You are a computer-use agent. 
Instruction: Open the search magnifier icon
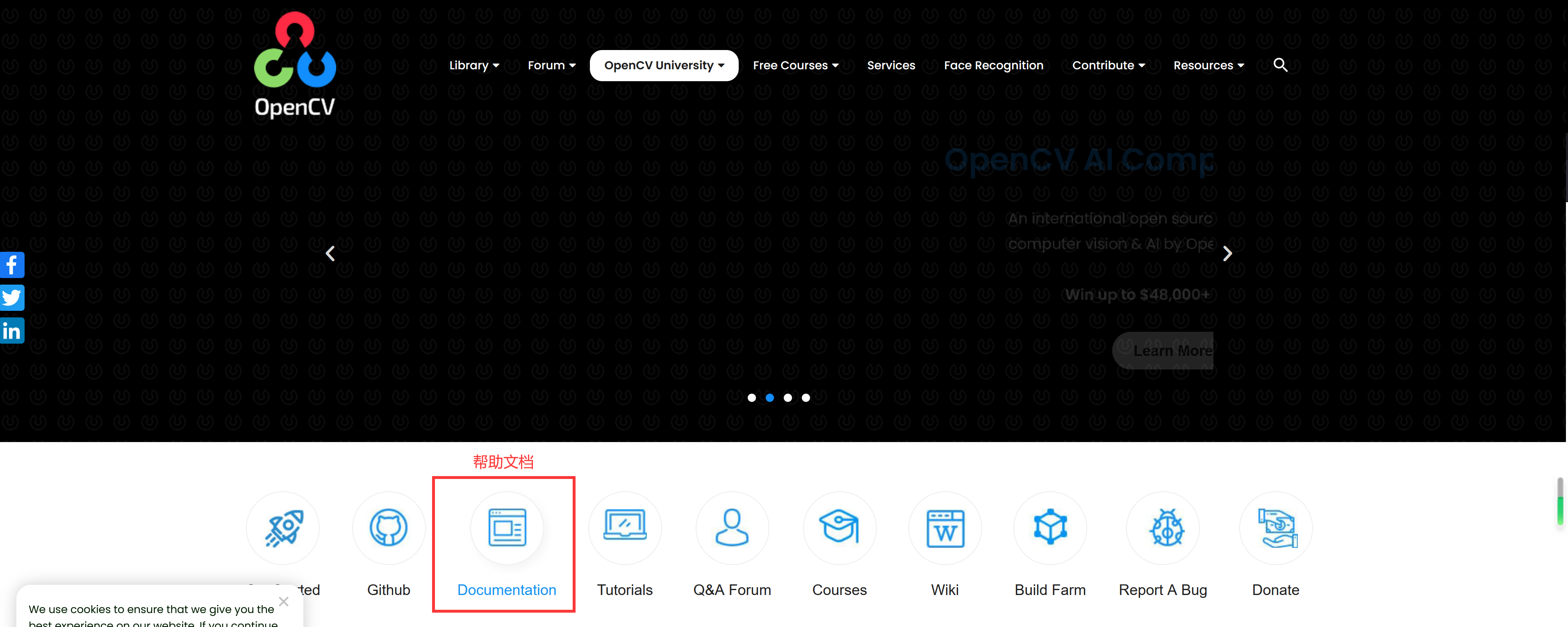(x=1280, y=65)
